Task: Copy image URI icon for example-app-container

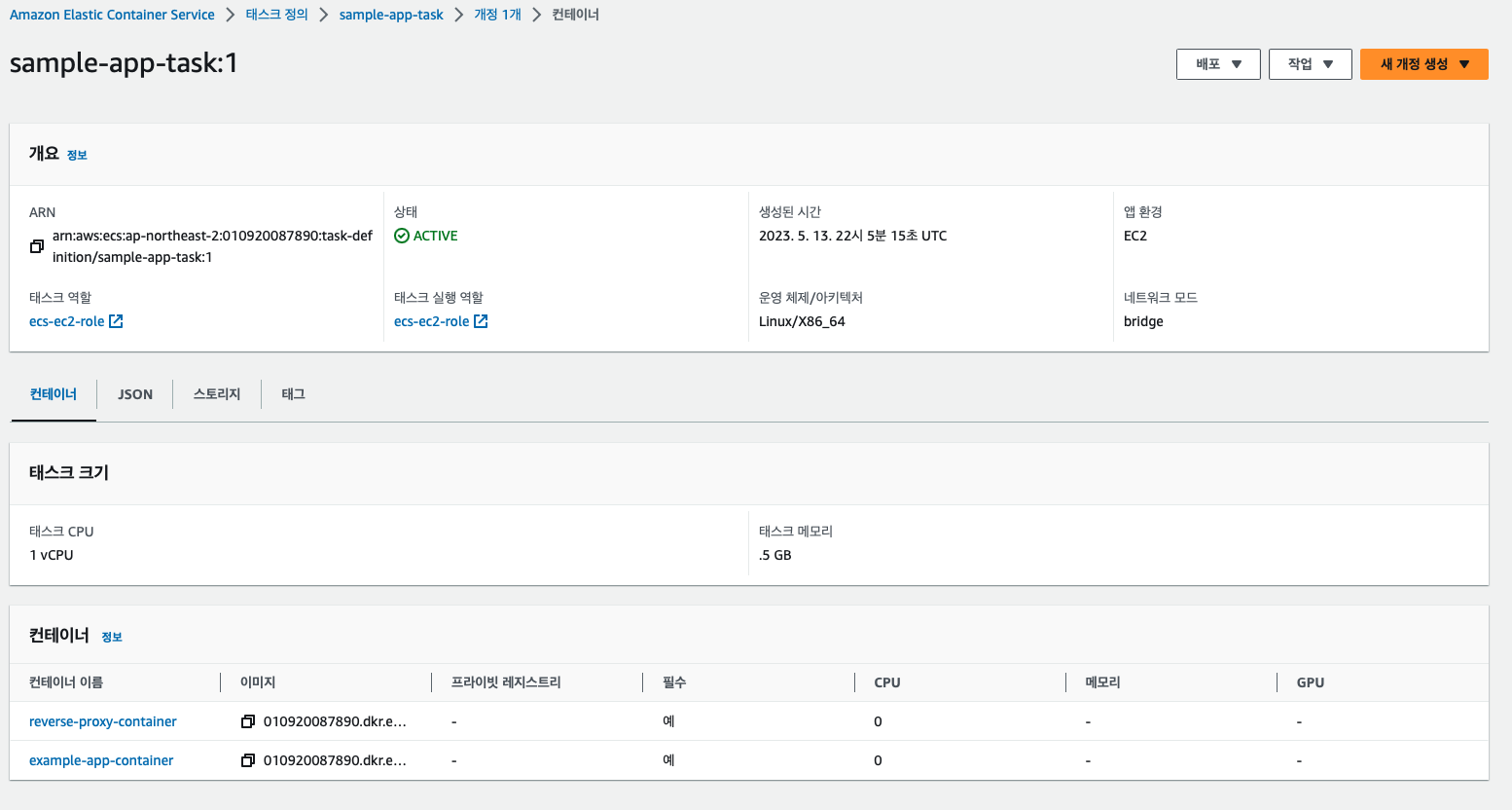Action: coord(248,760)
